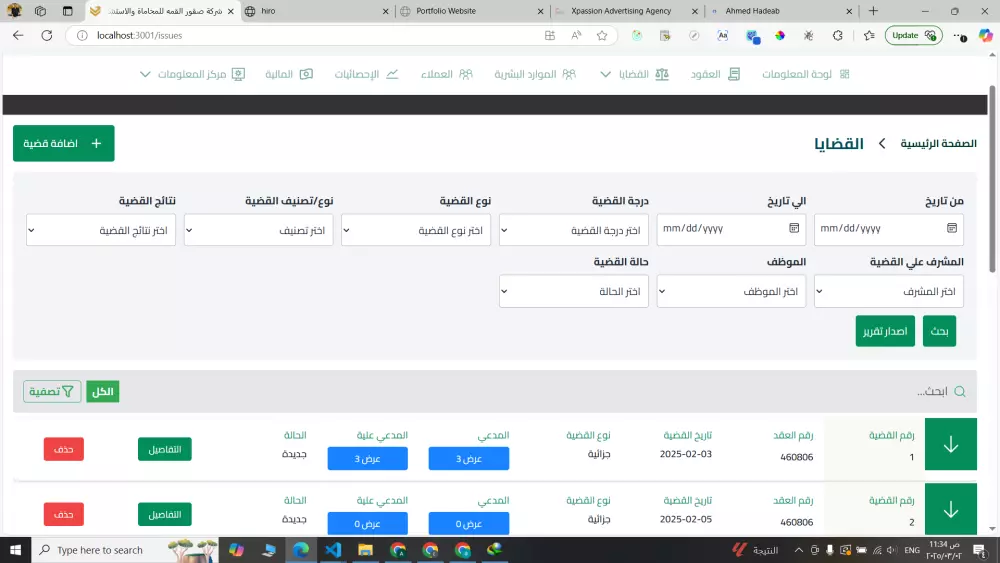Click the الصفحة الرئيسية breadcrumb link
Image resolution: width=1000 pixels, height=563 pixels.
pos(938,143)
